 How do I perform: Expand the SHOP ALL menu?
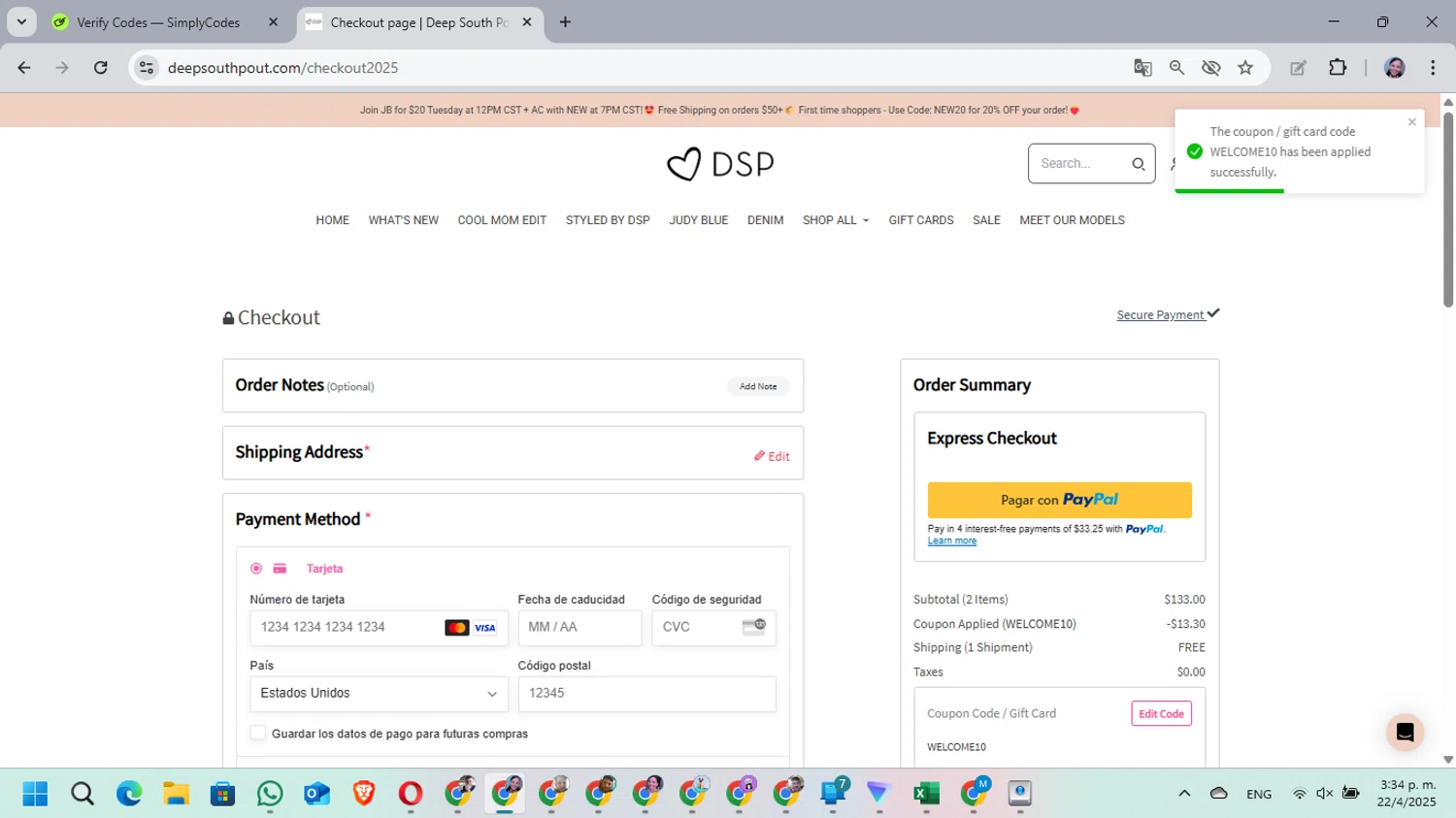[x=836, y=220]
